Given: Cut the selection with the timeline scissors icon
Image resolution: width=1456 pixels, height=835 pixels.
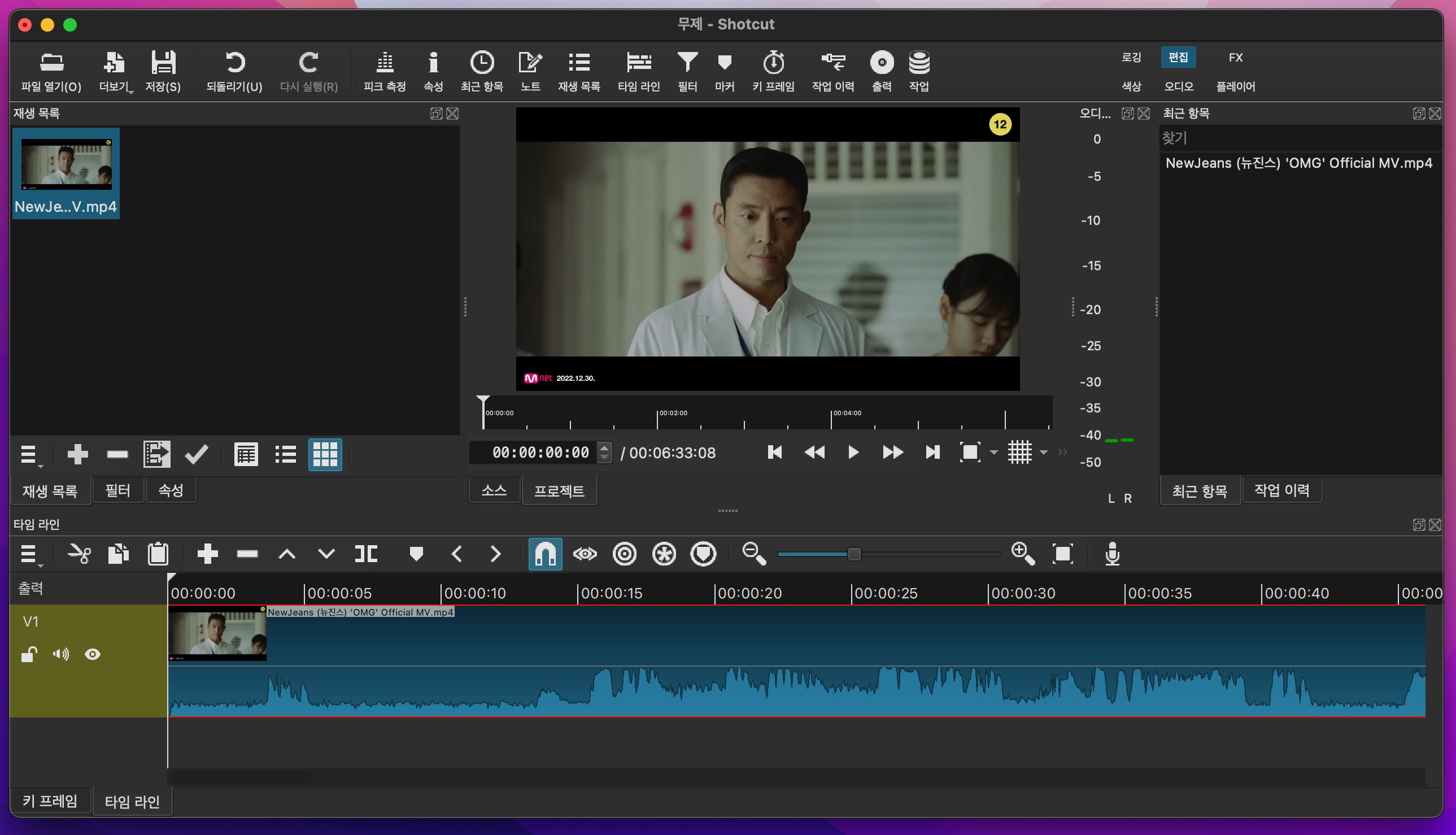Looking at the screenshot, I should point(79,554).
